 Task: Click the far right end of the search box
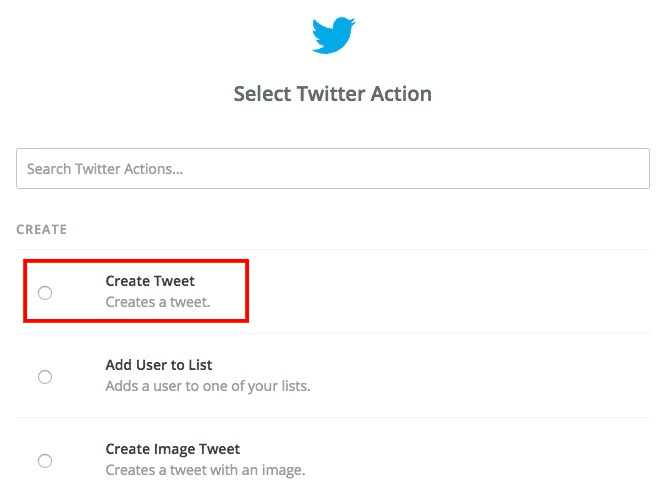pyautogui.click(x=638, y=169)
